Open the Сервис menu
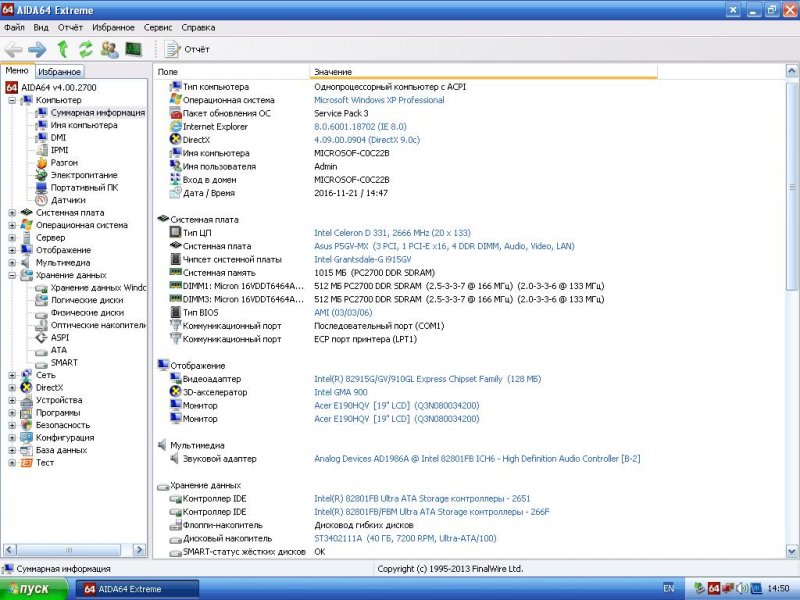The image size is (800, 600). pyautogui.click(x=157, y=27)
